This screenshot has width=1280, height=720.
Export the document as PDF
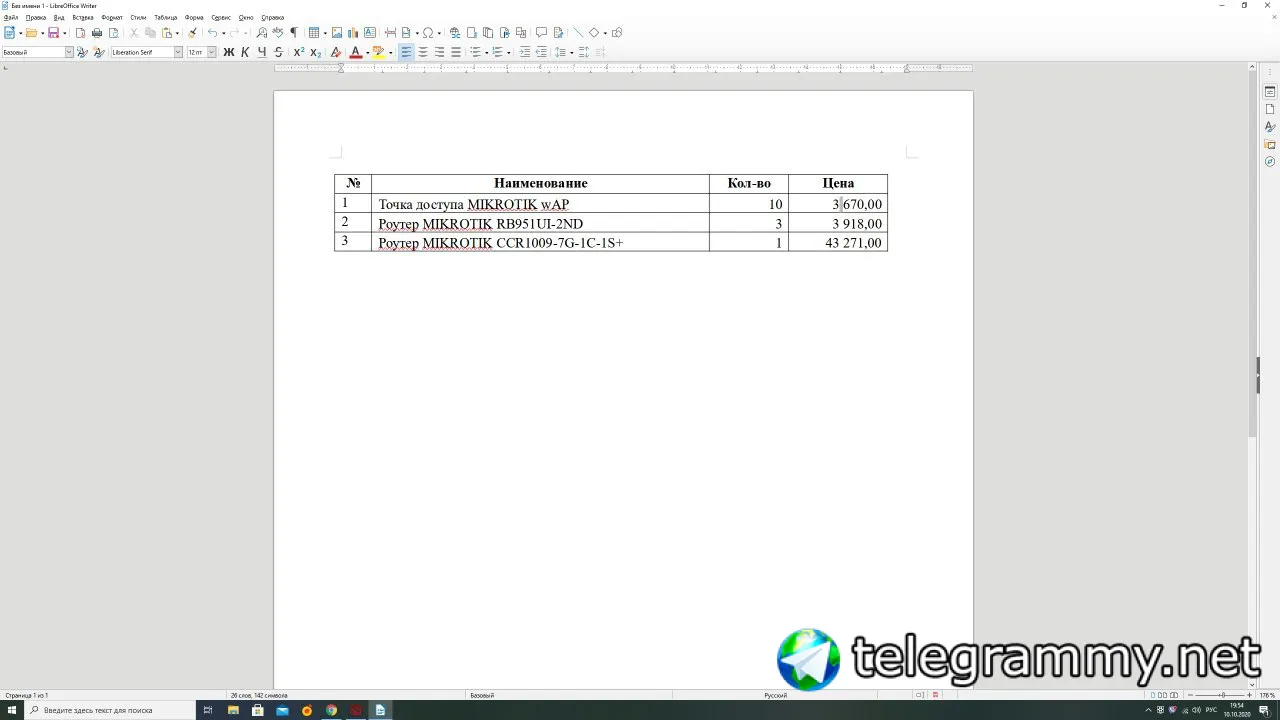tap(81, 33)
